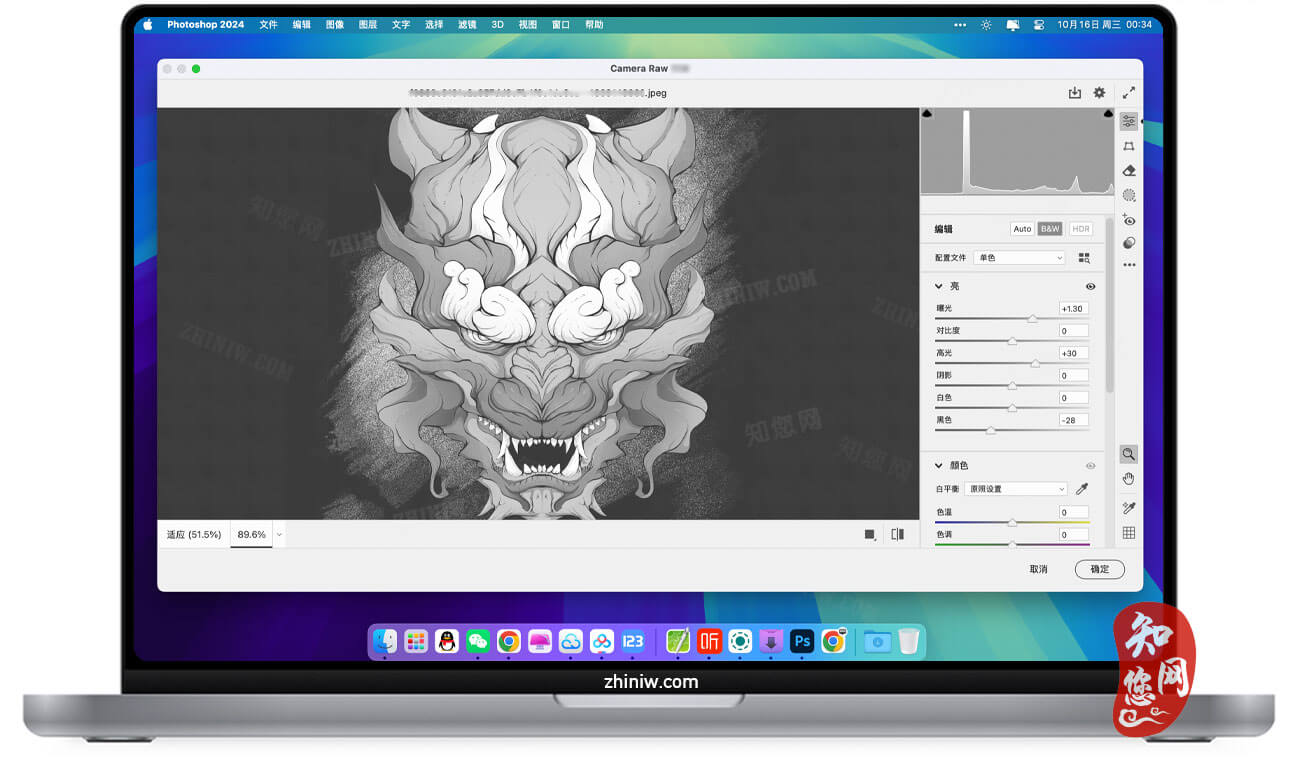The width and height of the screenshot is (1298, 779).
Task: Open the 图层 menu
Action: pos(367,25)
